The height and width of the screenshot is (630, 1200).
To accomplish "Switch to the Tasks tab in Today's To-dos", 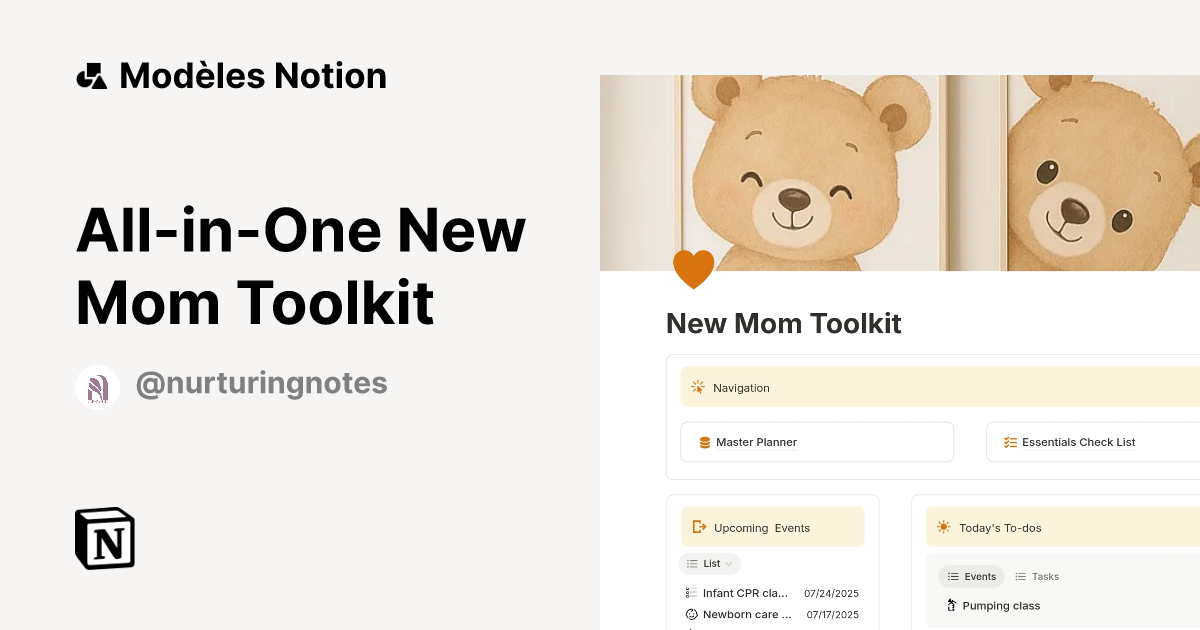I will [x=1037, y=576].
